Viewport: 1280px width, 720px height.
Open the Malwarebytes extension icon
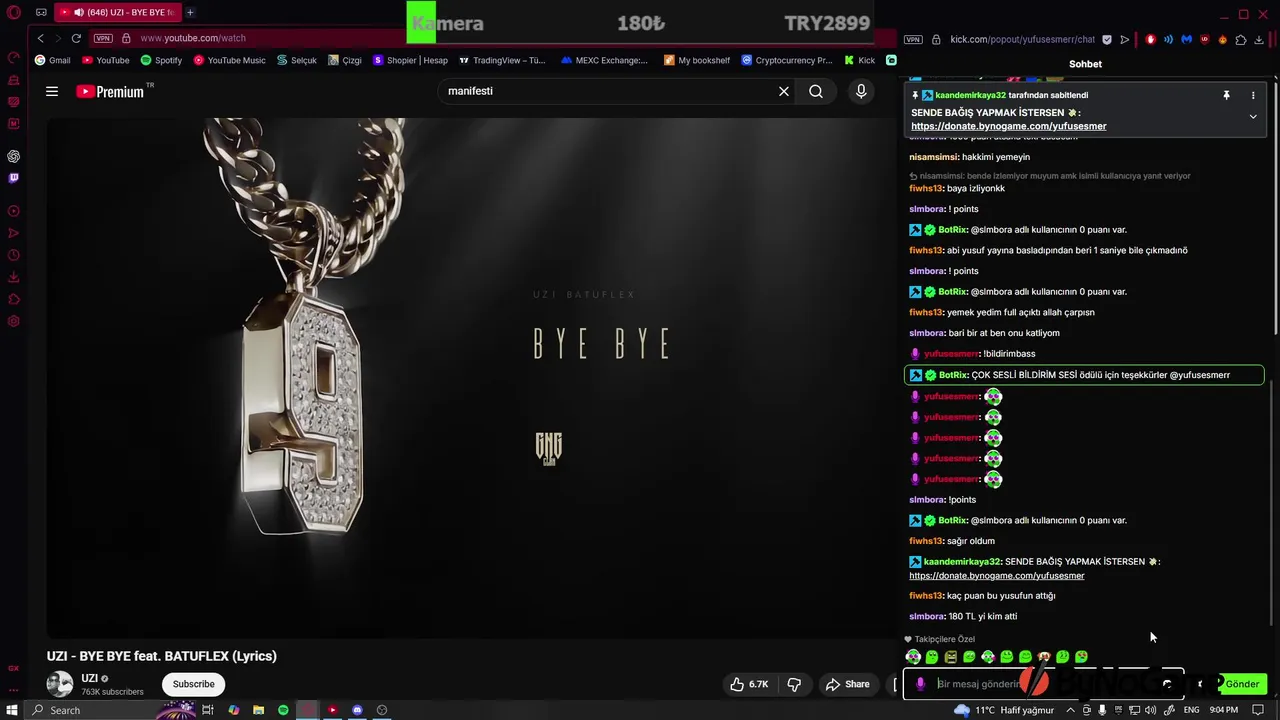(x=1186, y=39)
